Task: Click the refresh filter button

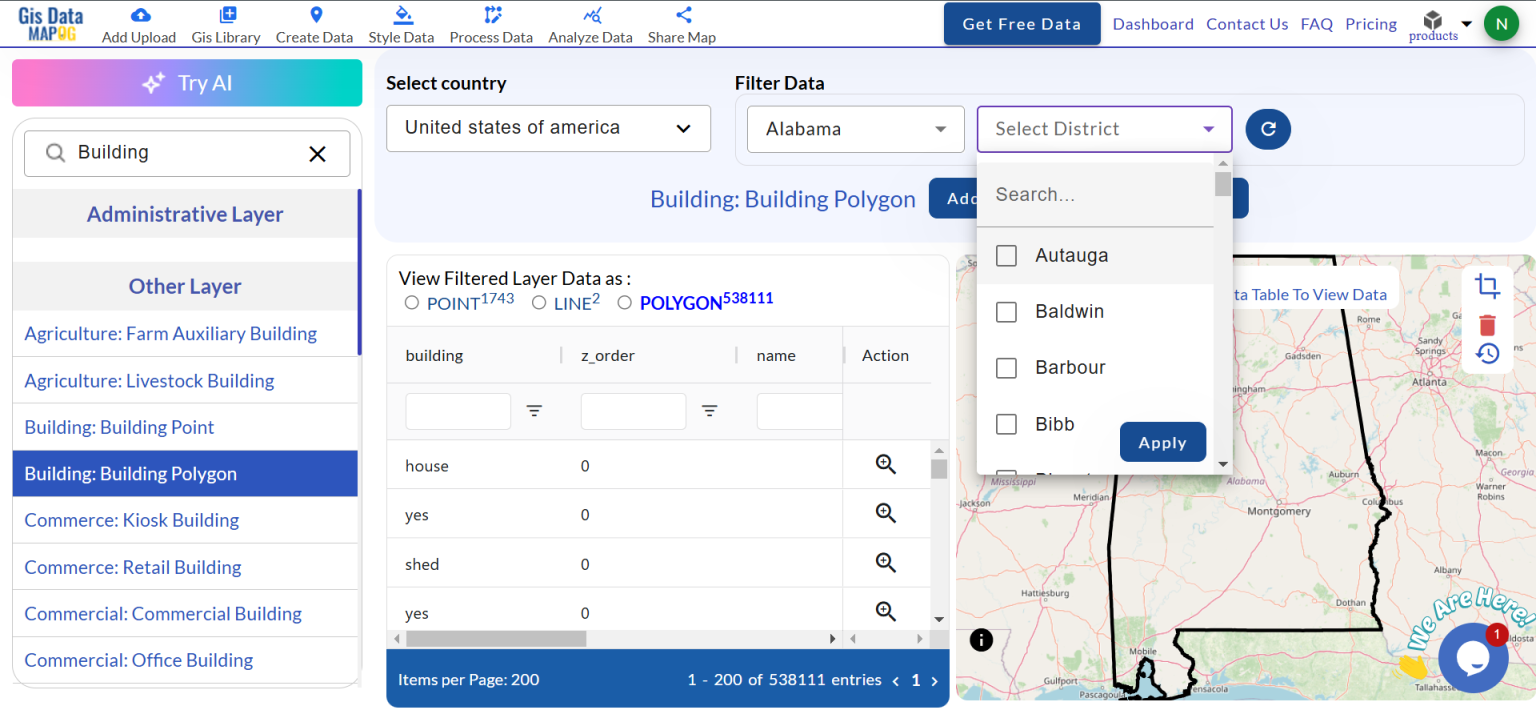Action: (1268, 129)
